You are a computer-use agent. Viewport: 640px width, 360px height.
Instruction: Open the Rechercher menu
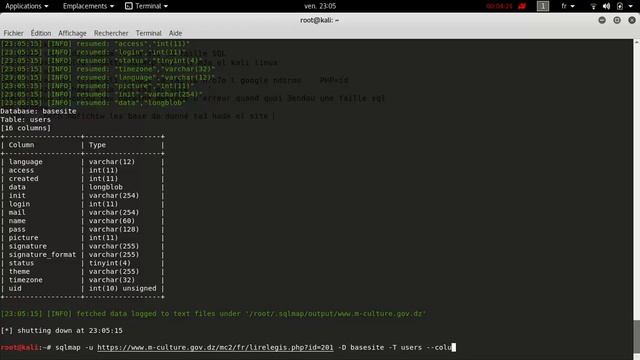111,33
